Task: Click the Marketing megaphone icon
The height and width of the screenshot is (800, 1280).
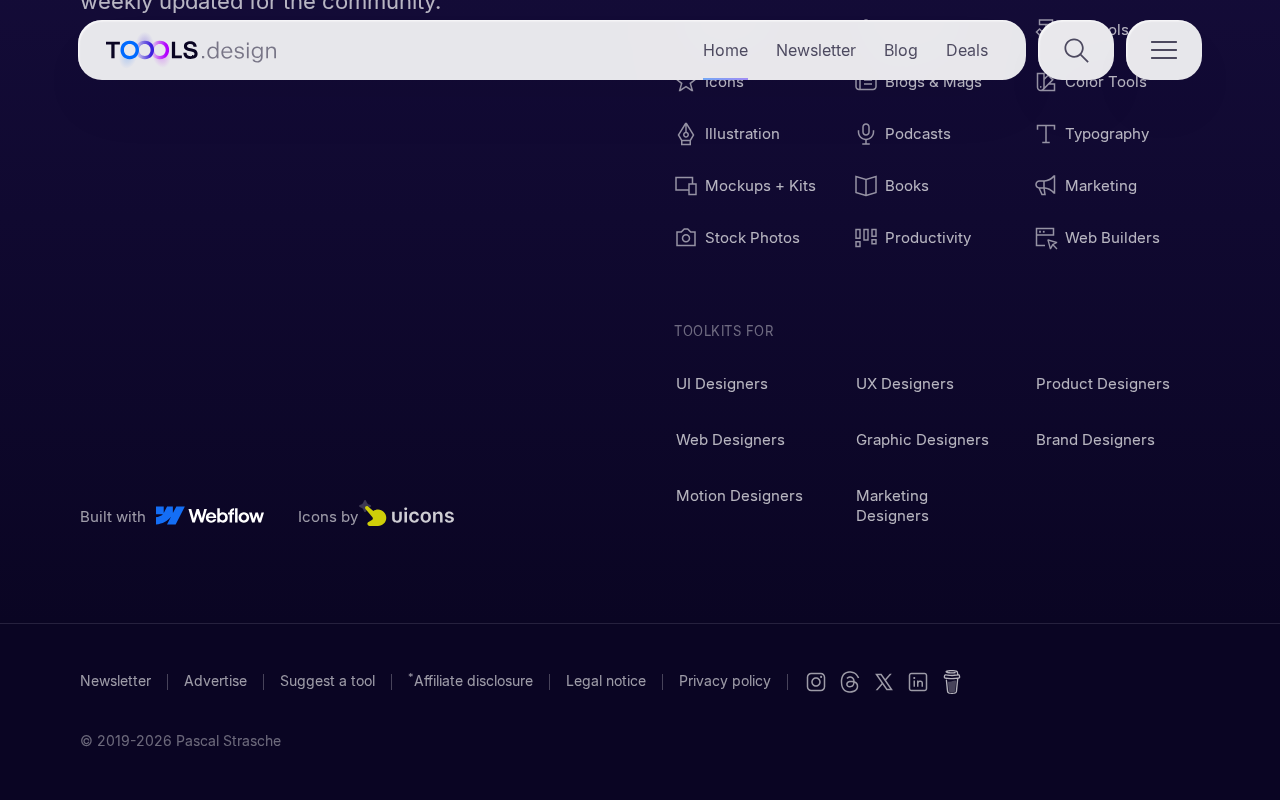Action: (1046, 186)
